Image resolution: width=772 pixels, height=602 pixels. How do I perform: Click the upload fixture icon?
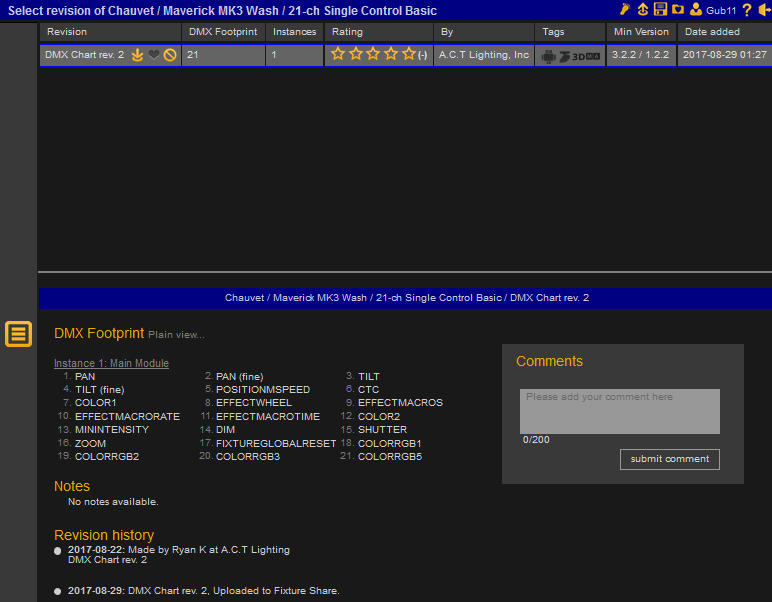point(643,9)
